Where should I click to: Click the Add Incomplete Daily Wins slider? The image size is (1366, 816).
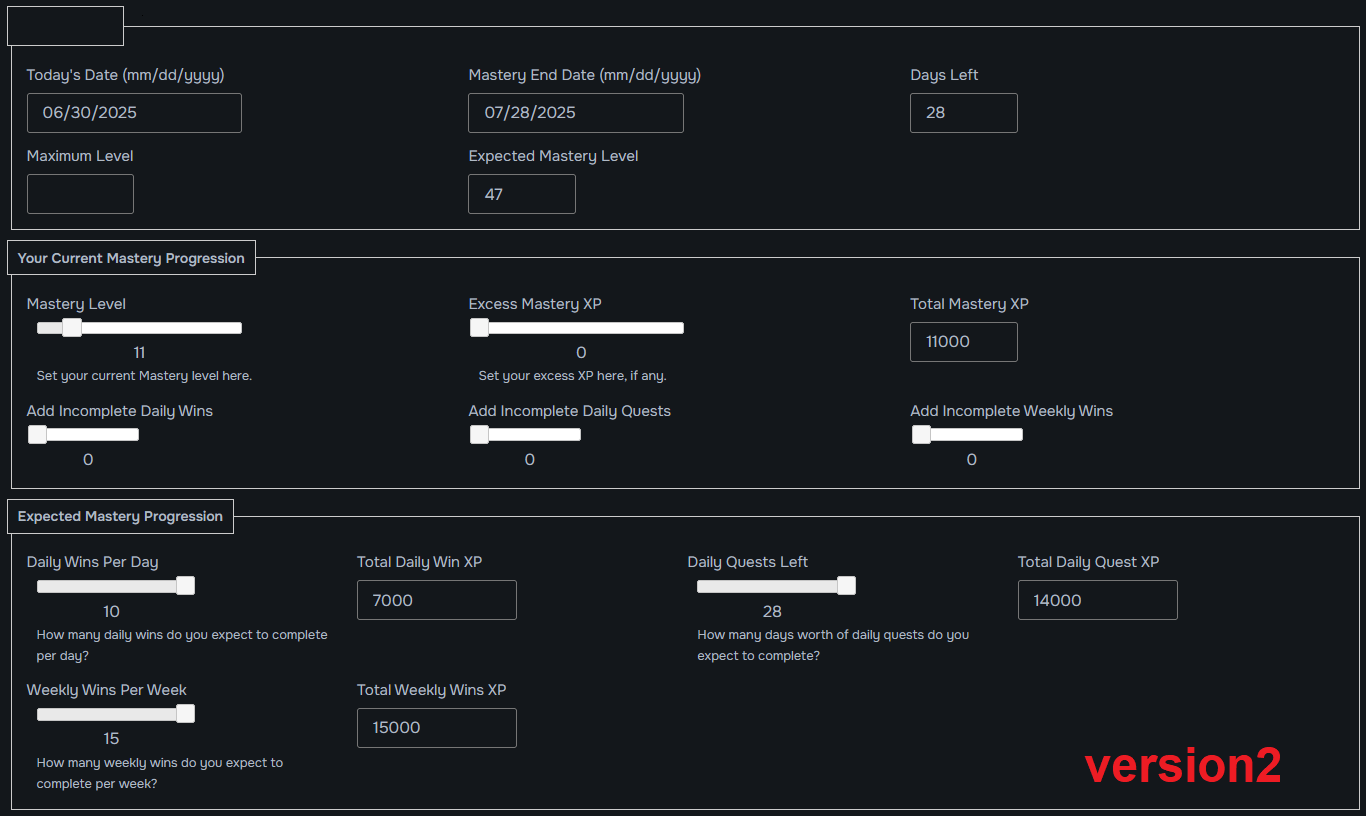(83, 434)
